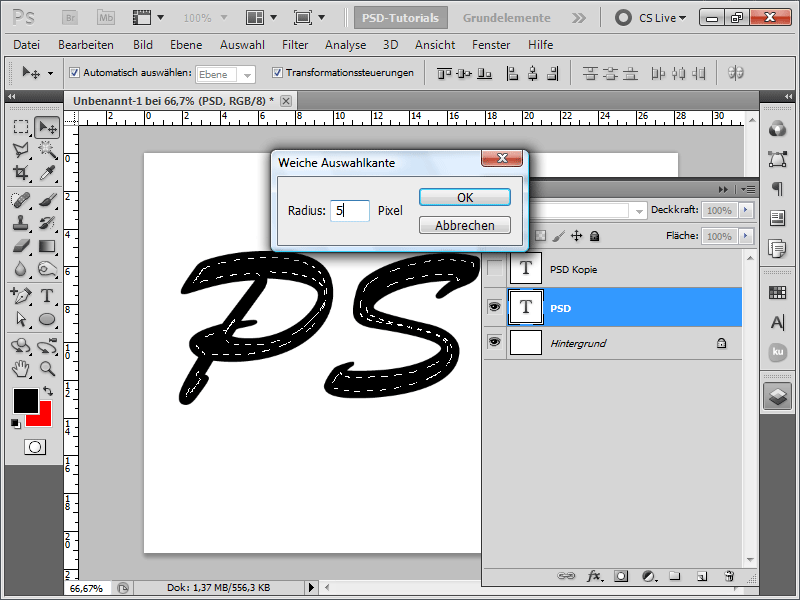The height and width of the screenshot is (600, 800).
Task: Open the Fenster menu
Action: [x=491, y=45]
